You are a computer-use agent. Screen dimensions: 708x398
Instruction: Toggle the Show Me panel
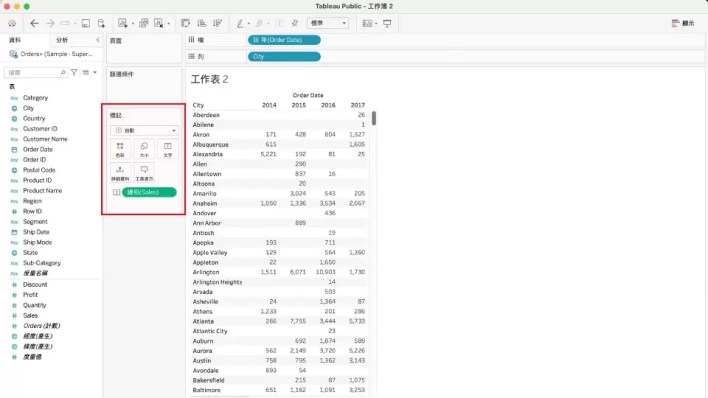[x=683, y=23]
